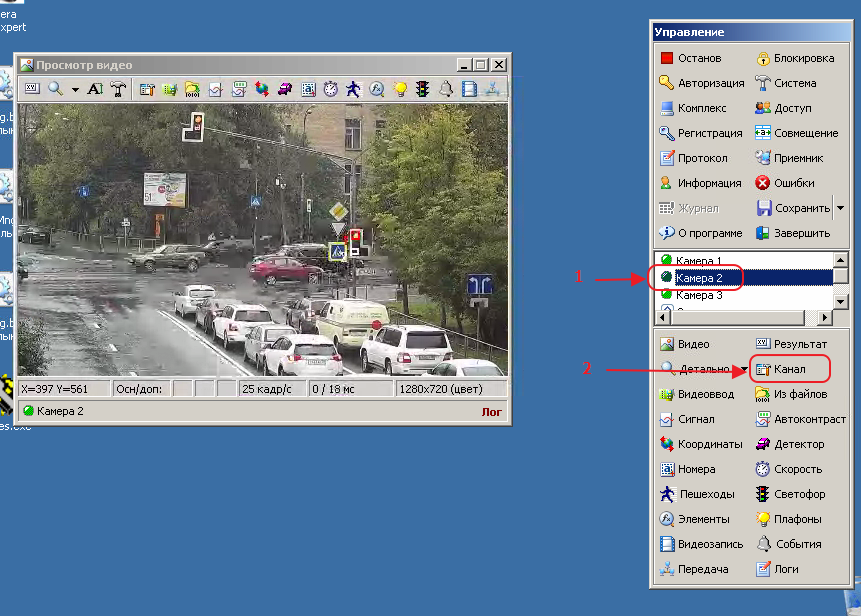Select Камера 3 in the camera list
Screen dimensions: 861x616
click(x=698, y=296)
